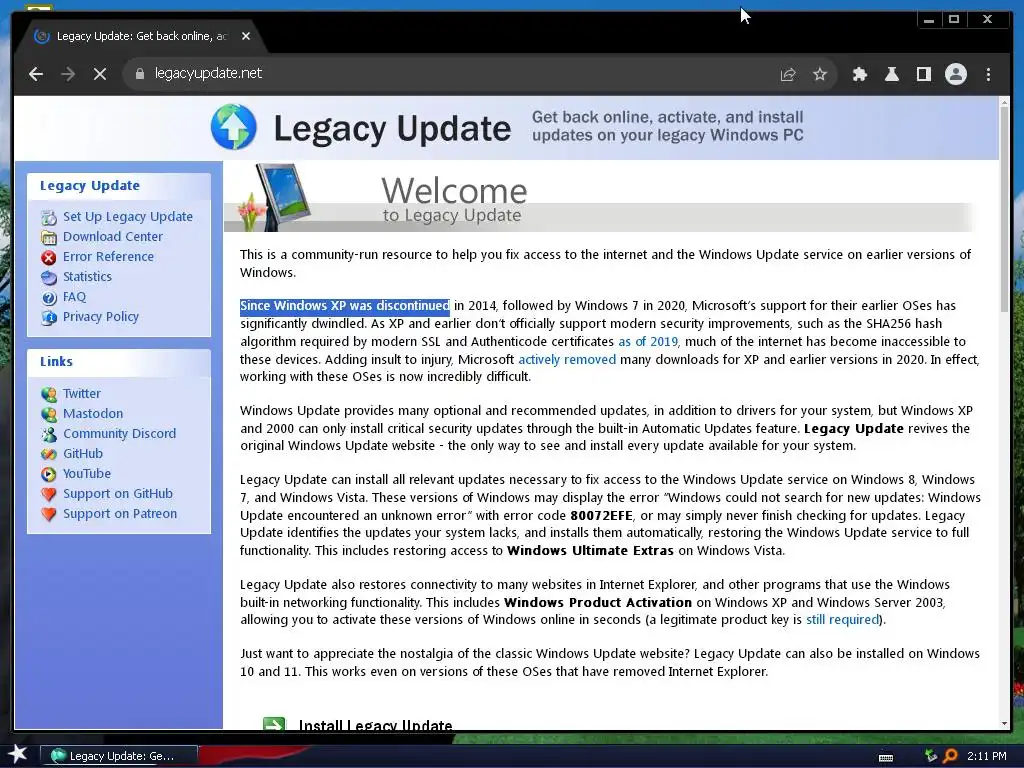
Task: Click the Privacy Policy info icon
Action: click(49, 318)
